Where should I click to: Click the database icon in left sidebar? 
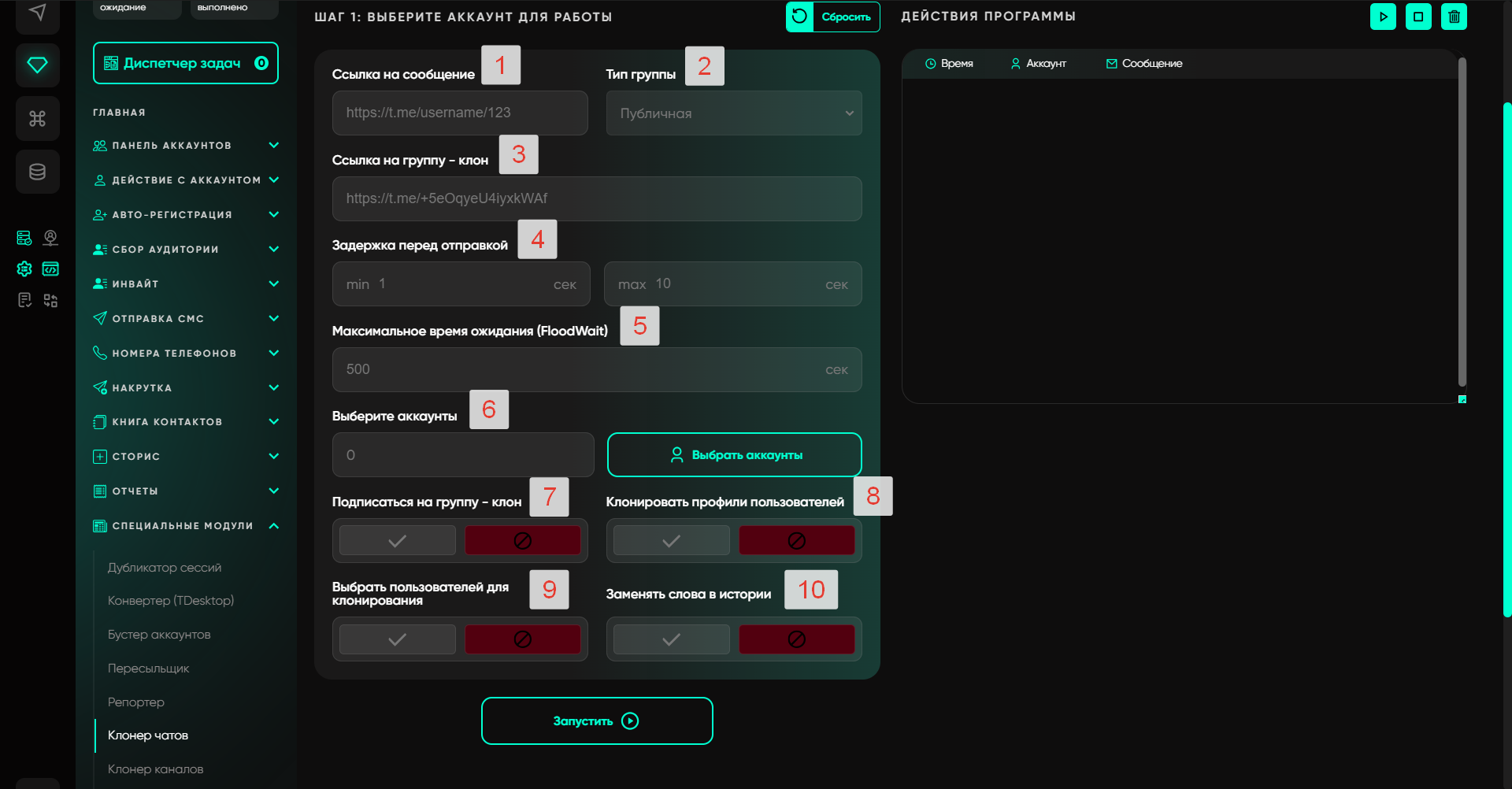37,172
